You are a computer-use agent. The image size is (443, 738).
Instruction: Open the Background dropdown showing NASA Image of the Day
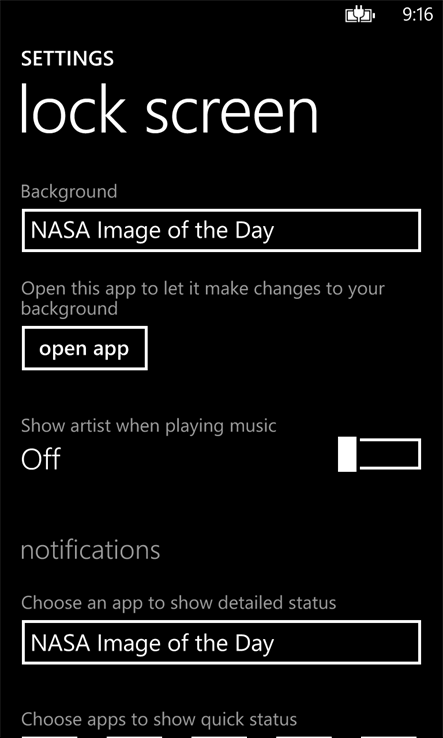[221, 231]
